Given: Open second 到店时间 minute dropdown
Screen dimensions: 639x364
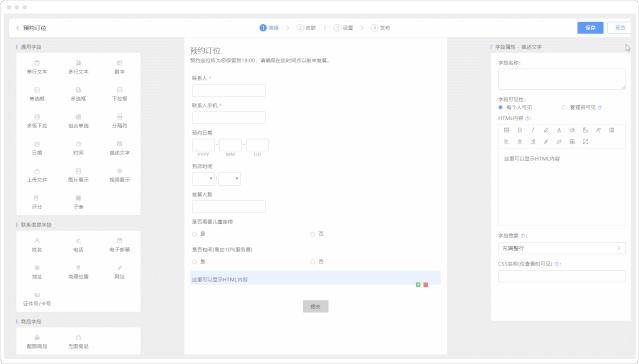Looking at the screenshot, I should [229, 179].
